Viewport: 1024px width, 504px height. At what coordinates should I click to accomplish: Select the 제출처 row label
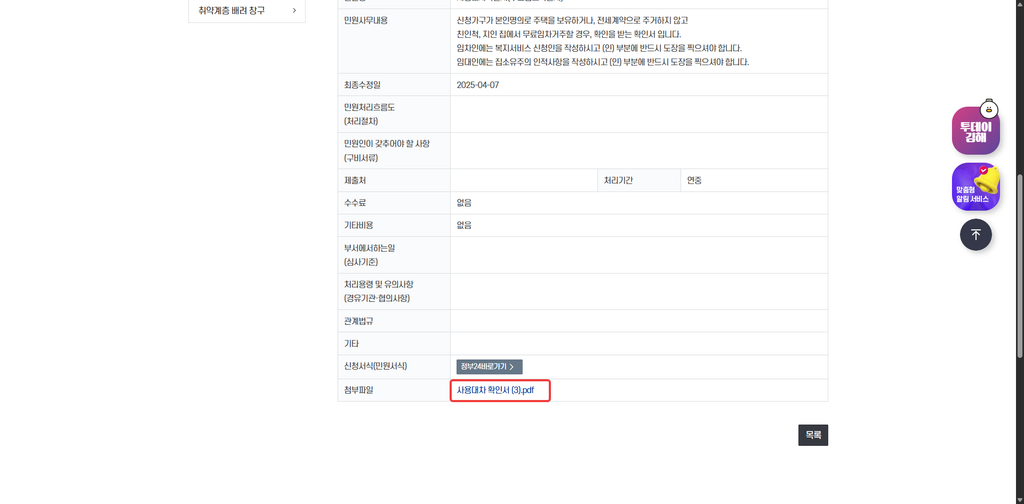(355, 180)
